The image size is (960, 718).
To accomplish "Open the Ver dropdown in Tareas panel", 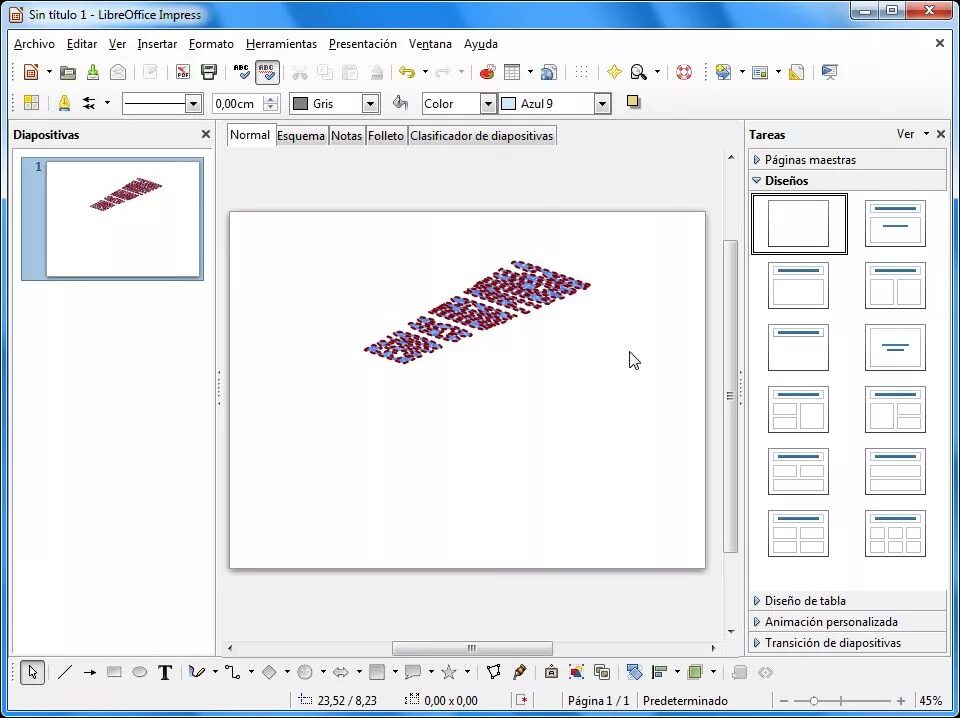I will tap(913, 134).
